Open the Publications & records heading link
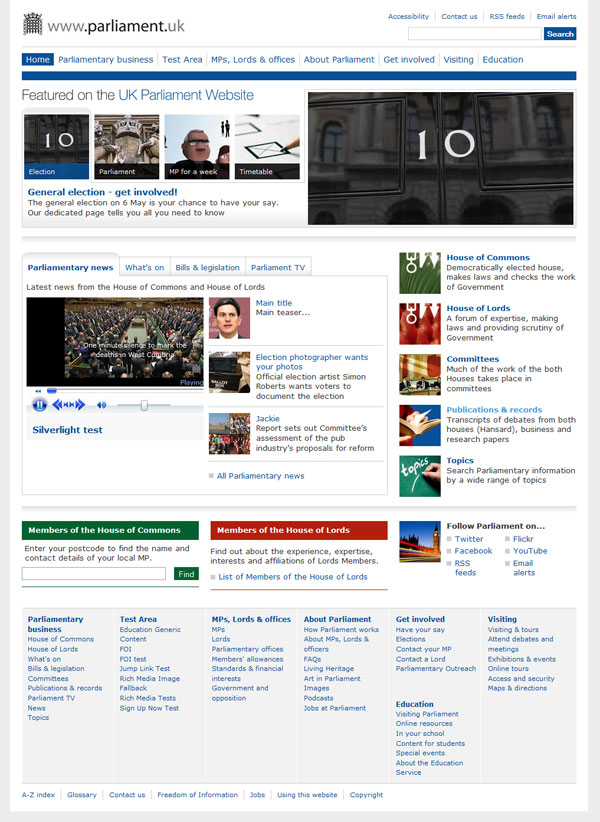 tap(494, 409)
